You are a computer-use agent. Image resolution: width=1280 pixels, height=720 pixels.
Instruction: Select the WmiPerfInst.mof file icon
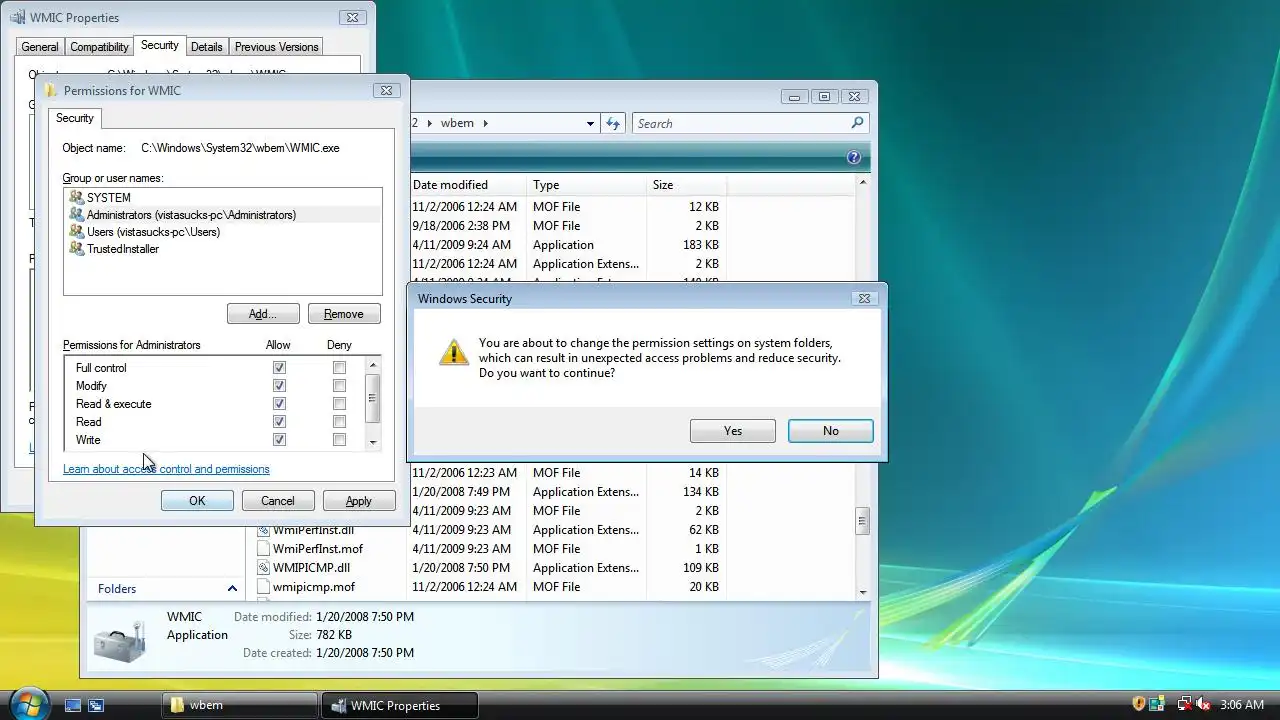264,549
